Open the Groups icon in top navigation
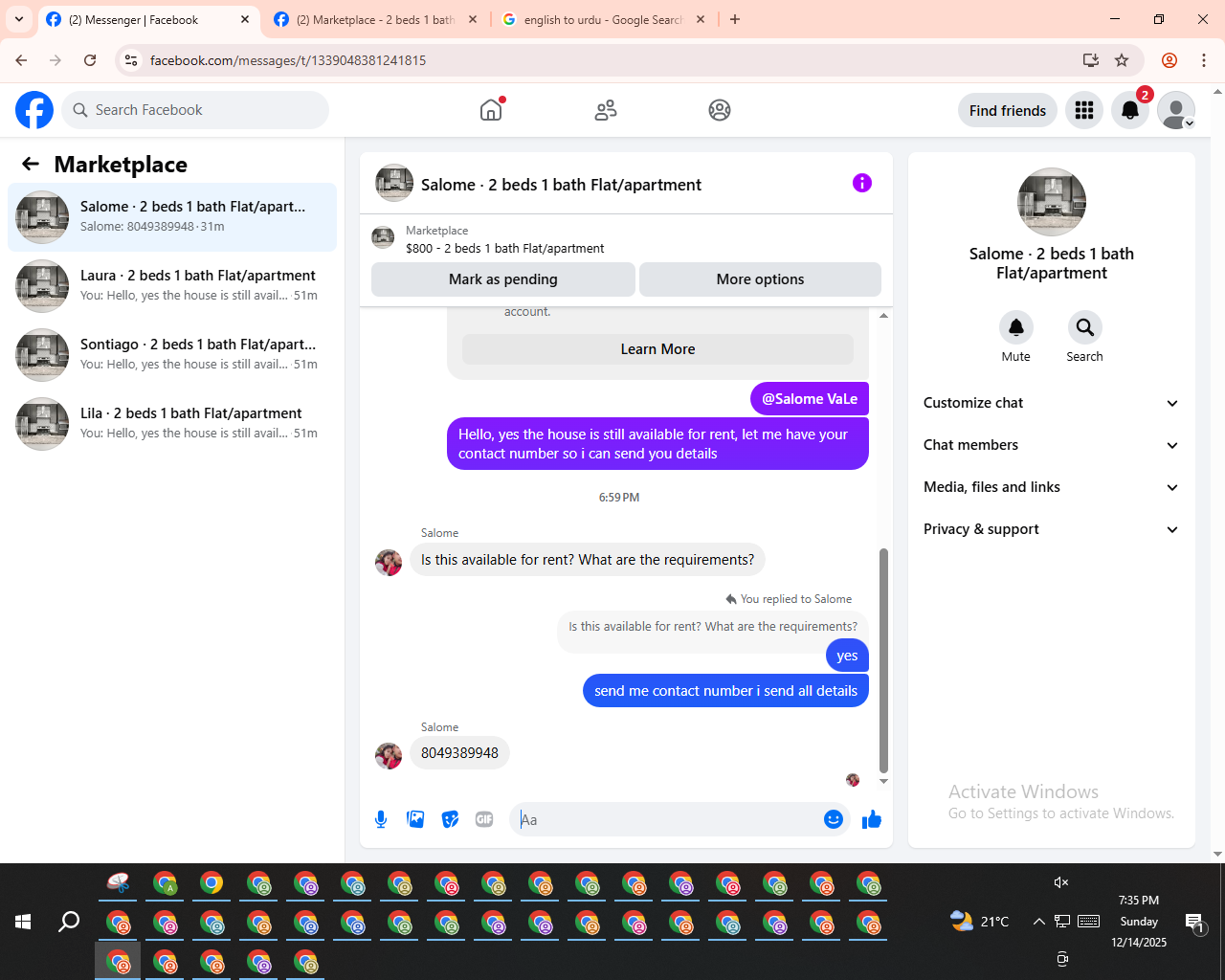The width and height of the screenshot is (1225, 980). (x=720, y=110)
